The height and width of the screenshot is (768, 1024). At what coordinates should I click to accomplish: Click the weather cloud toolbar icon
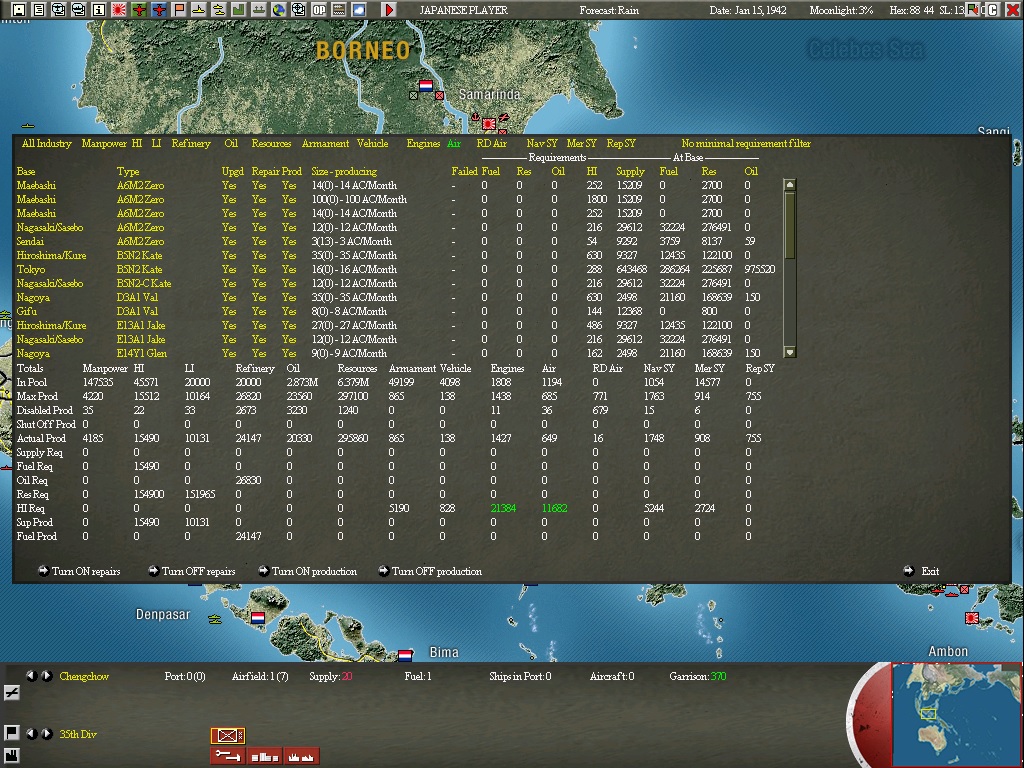pyautogui.click(x=359, y=10)
